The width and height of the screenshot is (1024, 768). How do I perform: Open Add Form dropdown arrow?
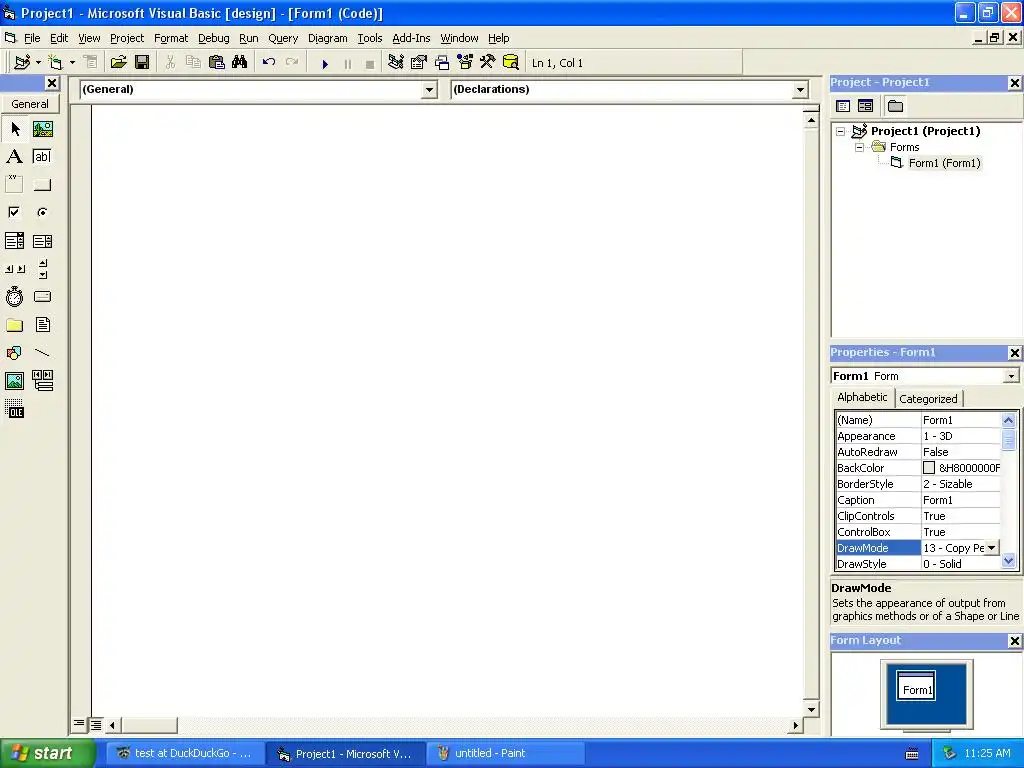tap(72, 63)
